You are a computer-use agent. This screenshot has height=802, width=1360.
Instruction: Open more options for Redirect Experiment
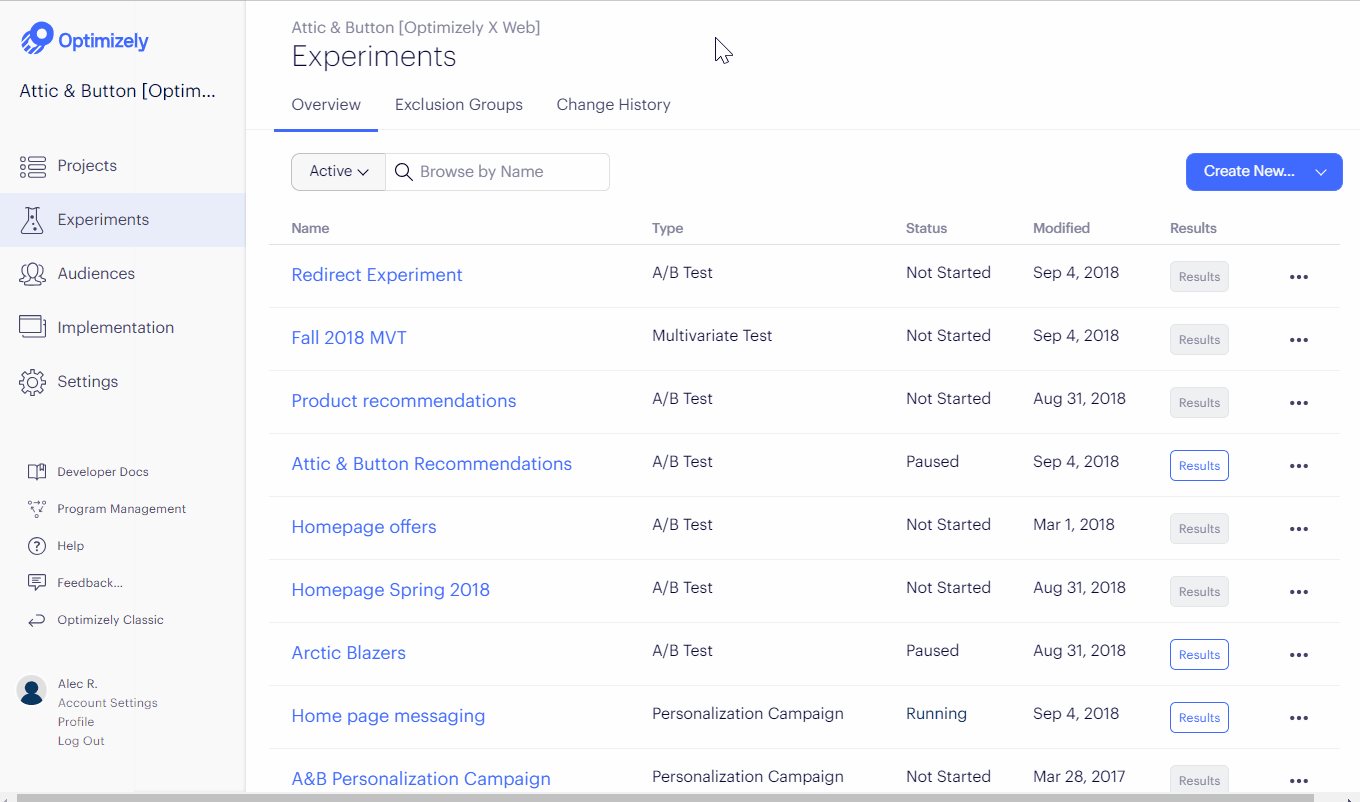click(1298, 277)
